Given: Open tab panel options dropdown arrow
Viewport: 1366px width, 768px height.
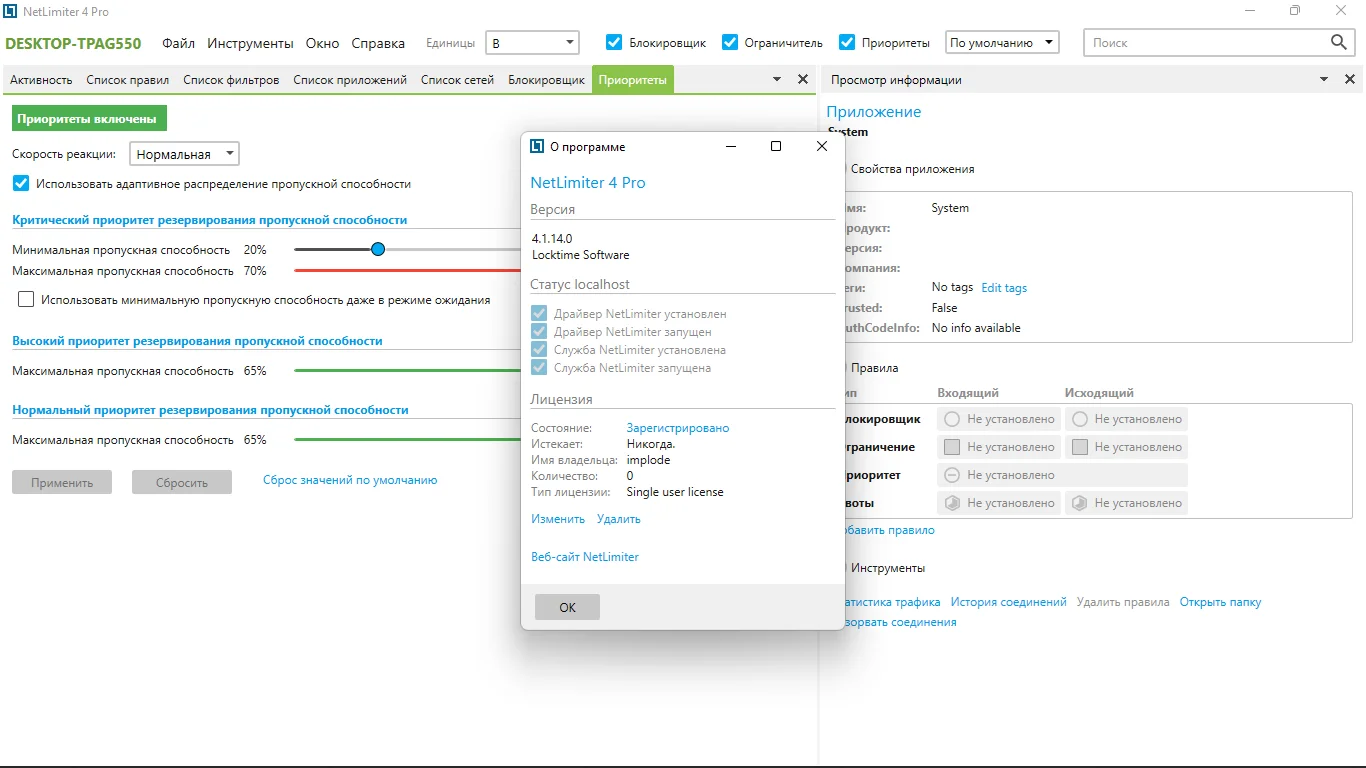Looking at the screenshot, I should [777, 79].
